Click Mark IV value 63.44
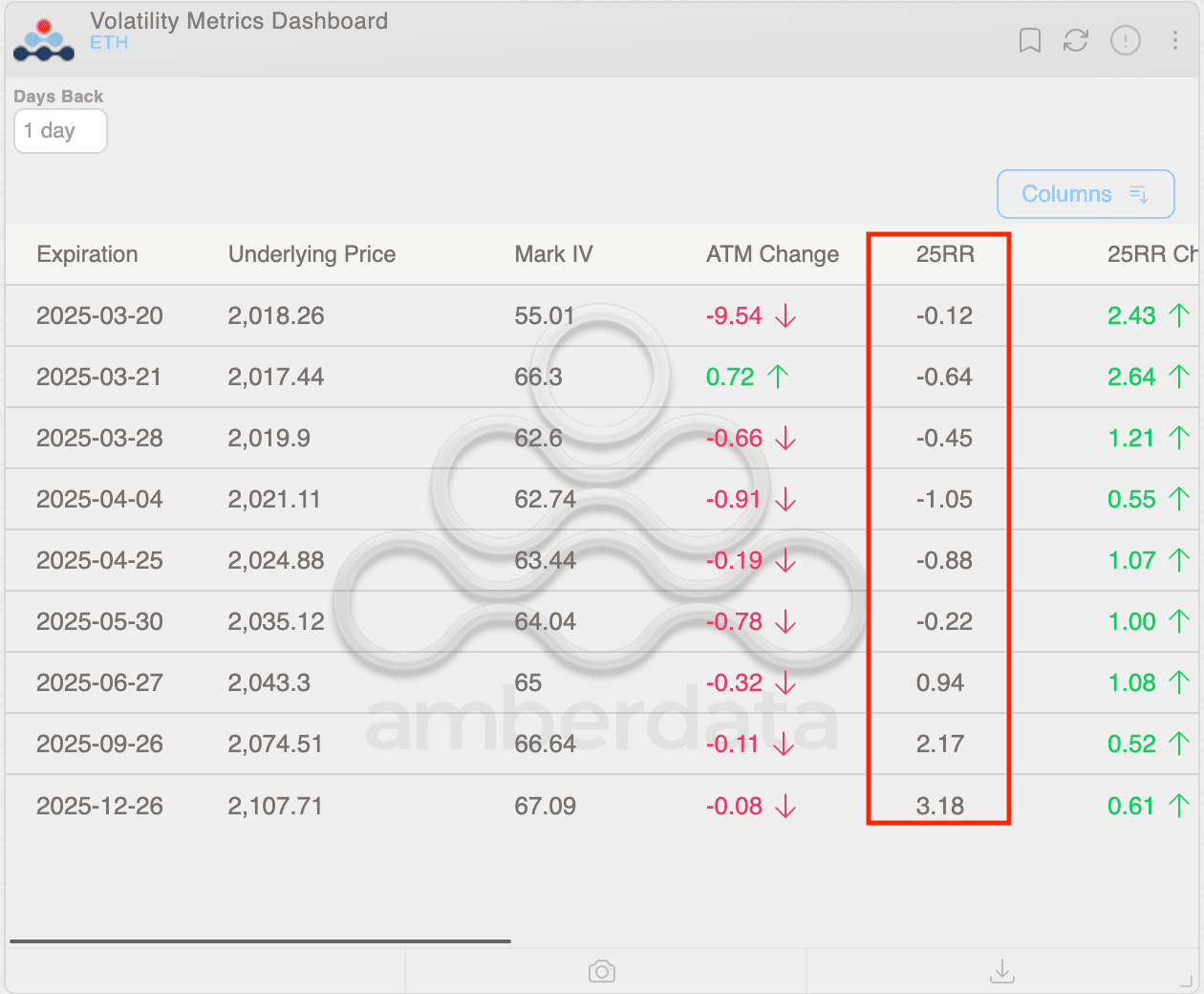The width and height of the screenshot is (1204, 994). [x=545, y=560]
